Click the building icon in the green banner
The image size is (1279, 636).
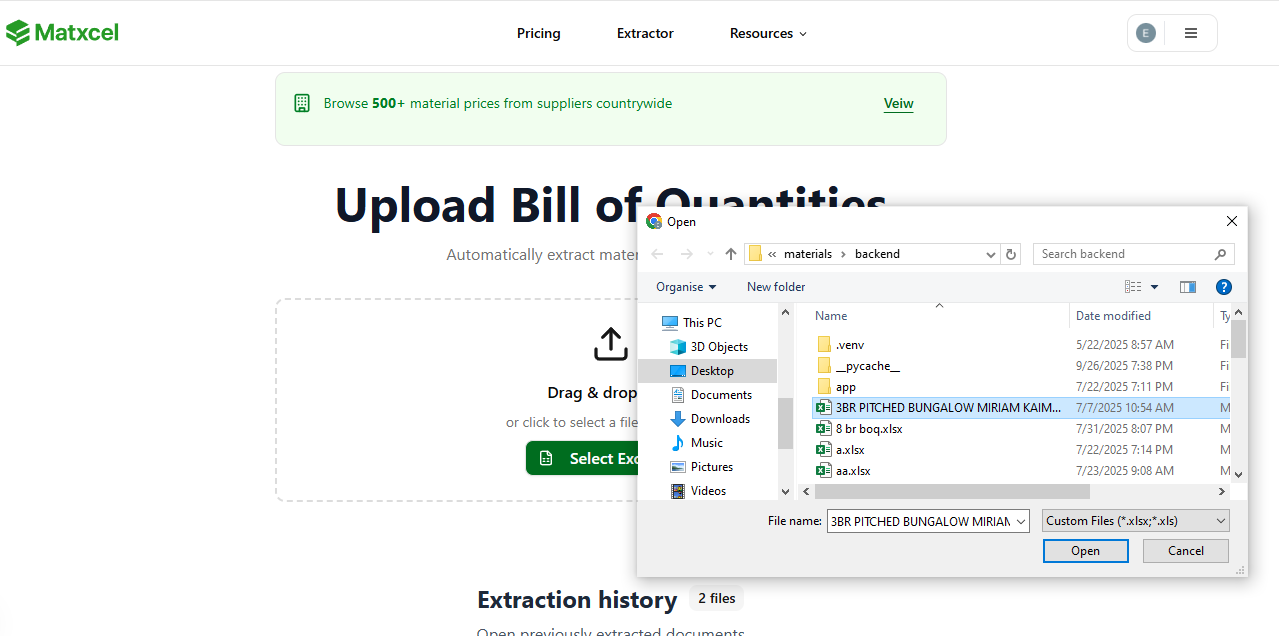tap(302, 103)
